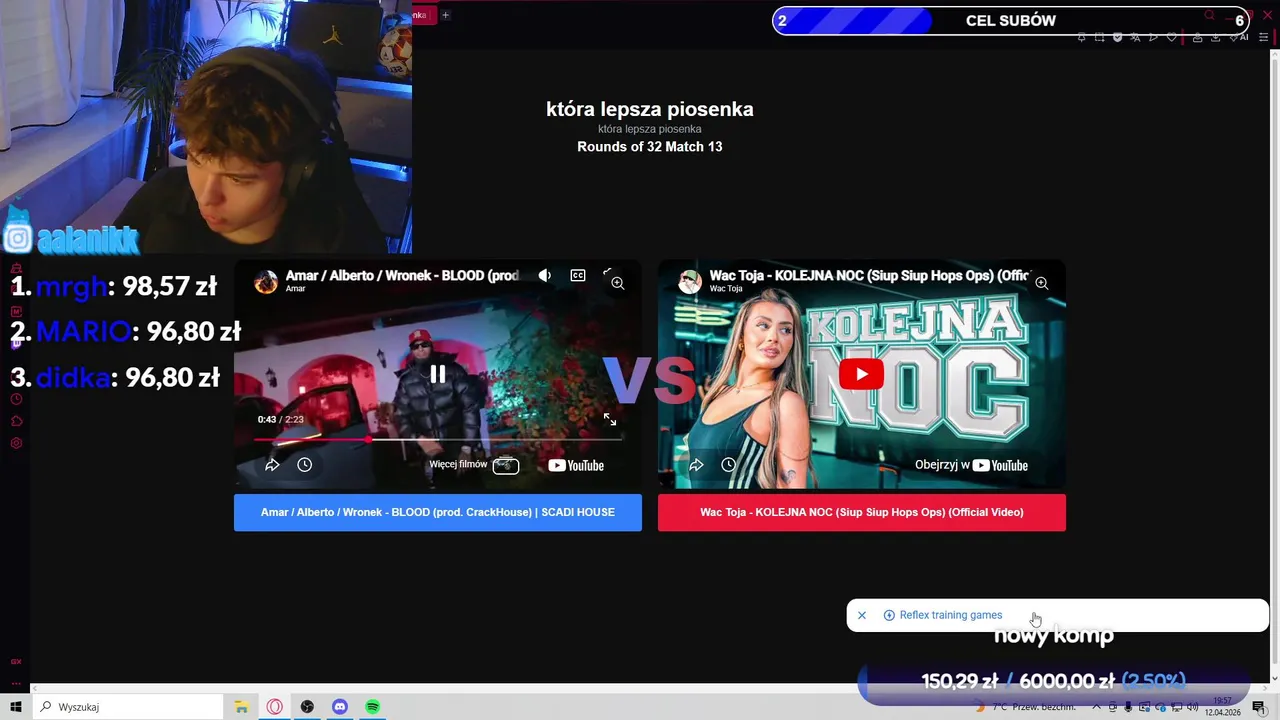Open Opera sidebar settings gear icon
The height and width of the screenshot is (720, 1280).
coord(16,443)
